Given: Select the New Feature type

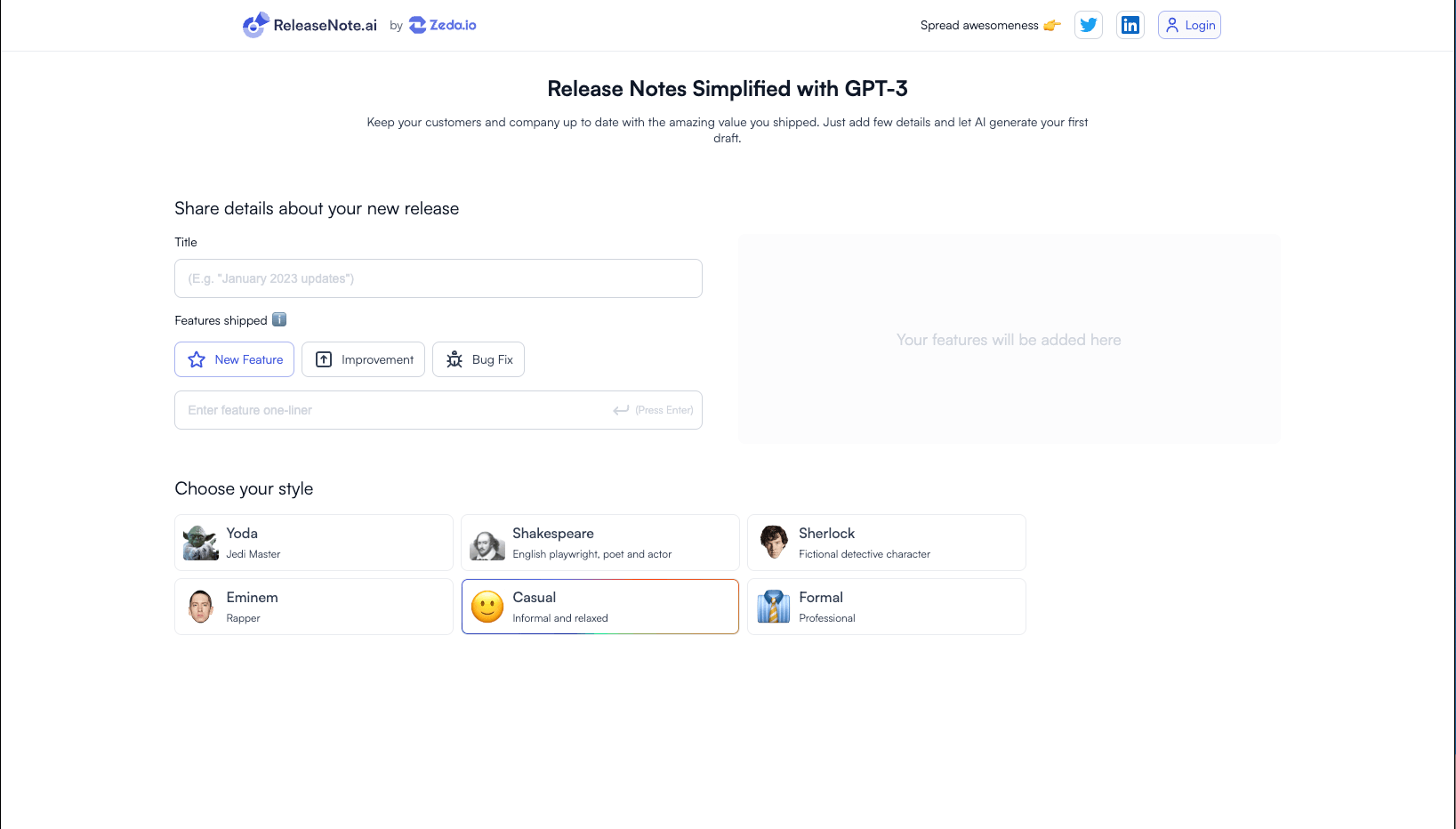Looking at the screenshot, I should click(234, 359).
